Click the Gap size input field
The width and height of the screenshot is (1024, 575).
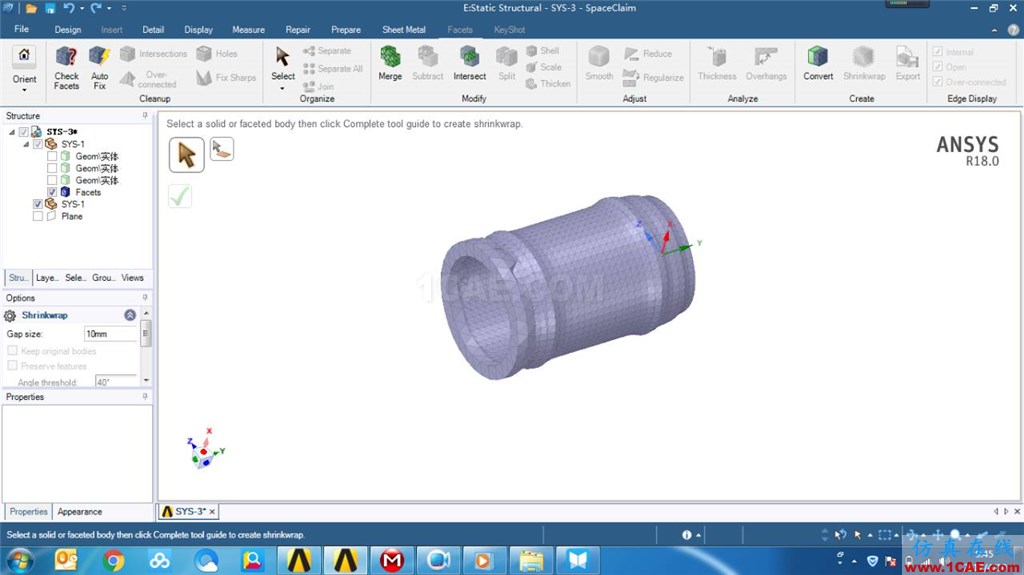110,334
